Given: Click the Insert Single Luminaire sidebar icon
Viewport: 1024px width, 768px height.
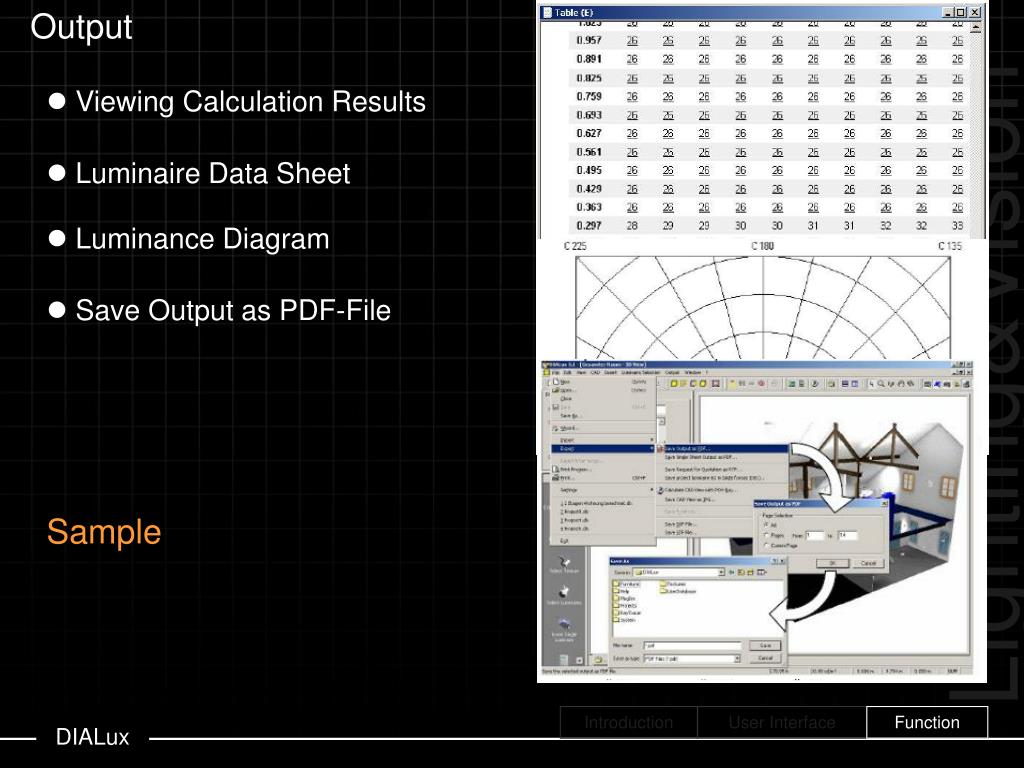Looking at the screenshot, I should click(x=564, y=627).
